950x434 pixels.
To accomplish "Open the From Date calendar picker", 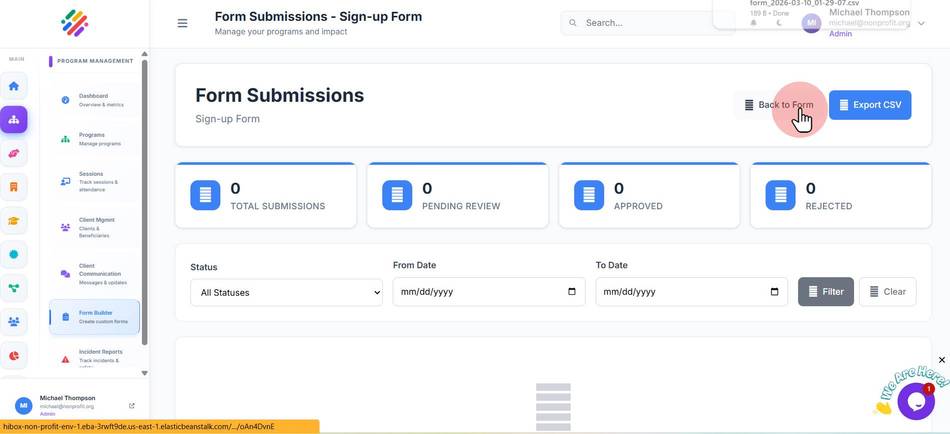I will (x=572, y=292).
